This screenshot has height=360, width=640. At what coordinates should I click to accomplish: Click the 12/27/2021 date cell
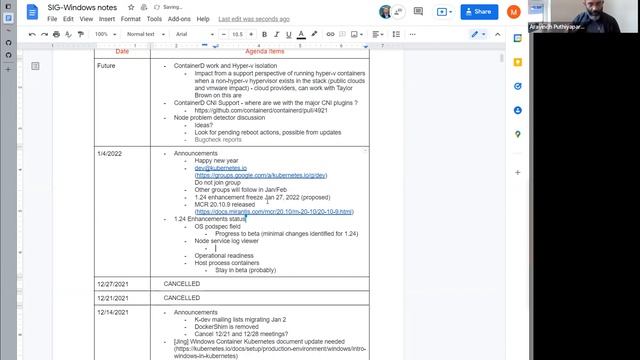[x=122, y=284]
